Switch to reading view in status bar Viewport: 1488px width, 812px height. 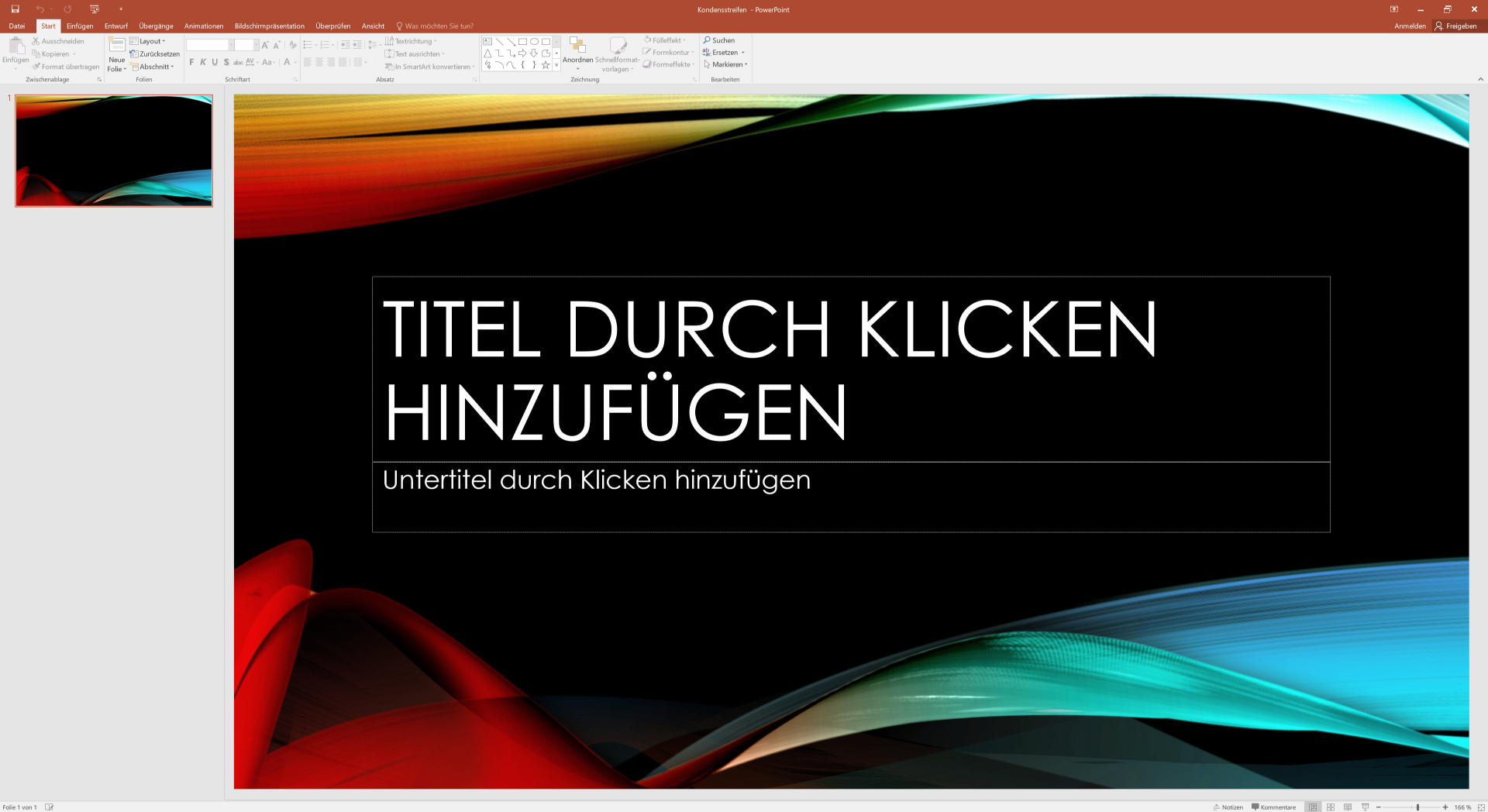coord(1348,807)
